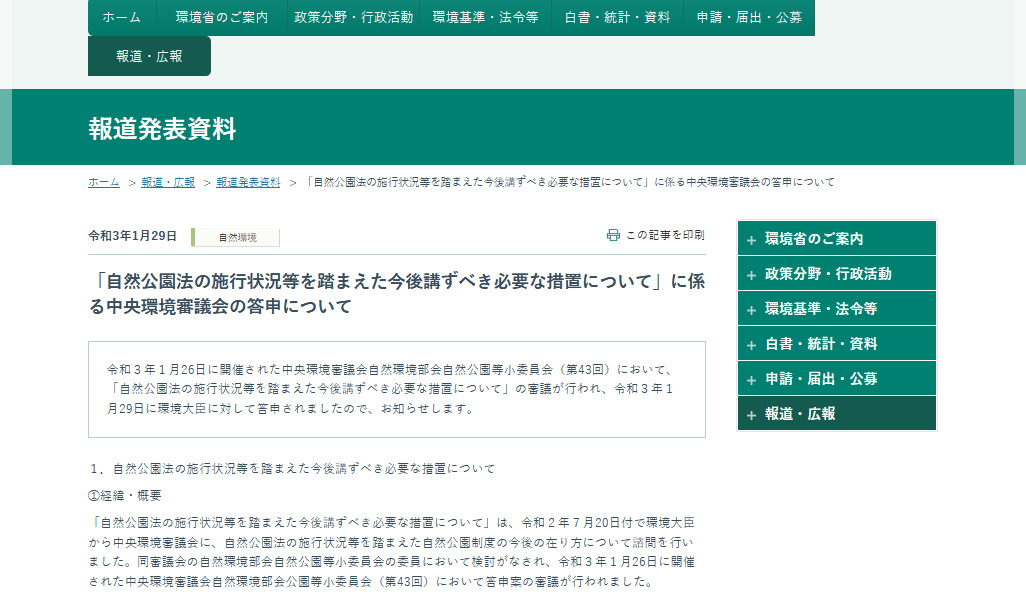This screenshot has height=609, width=1026.
Task: Open 環境省のご案内 in top navigation
Action: (221, 17)
